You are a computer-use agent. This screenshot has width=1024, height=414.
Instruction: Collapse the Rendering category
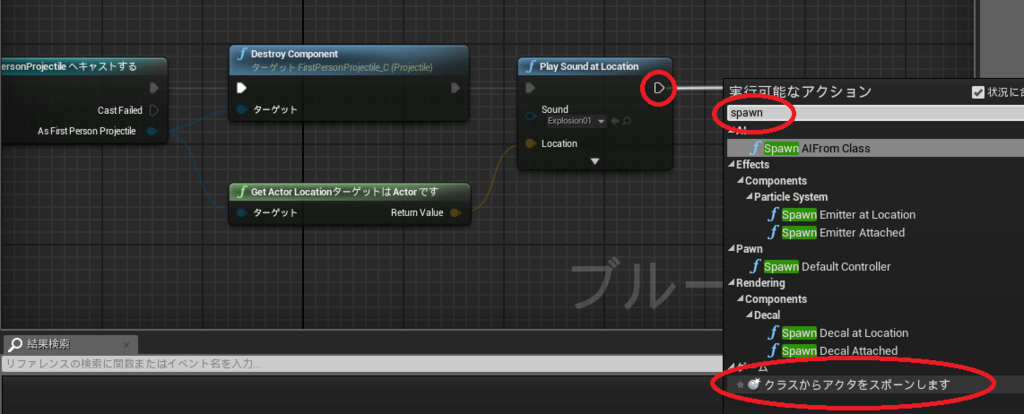pyautogui.click(x=731, y=283)
